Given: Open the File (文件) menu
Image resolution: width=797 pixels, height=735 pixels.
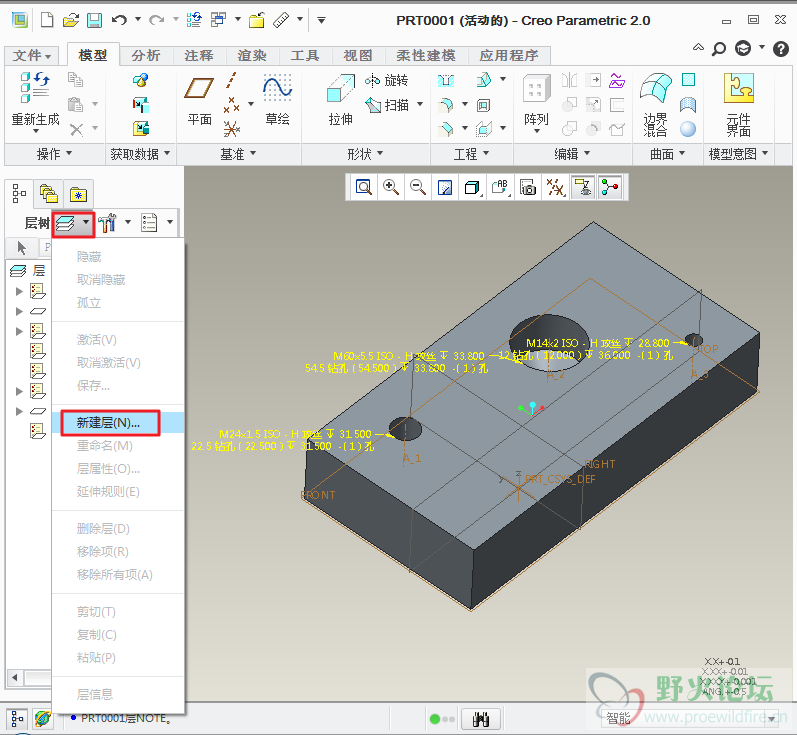Looking at the screenshot, I should 32,55.
